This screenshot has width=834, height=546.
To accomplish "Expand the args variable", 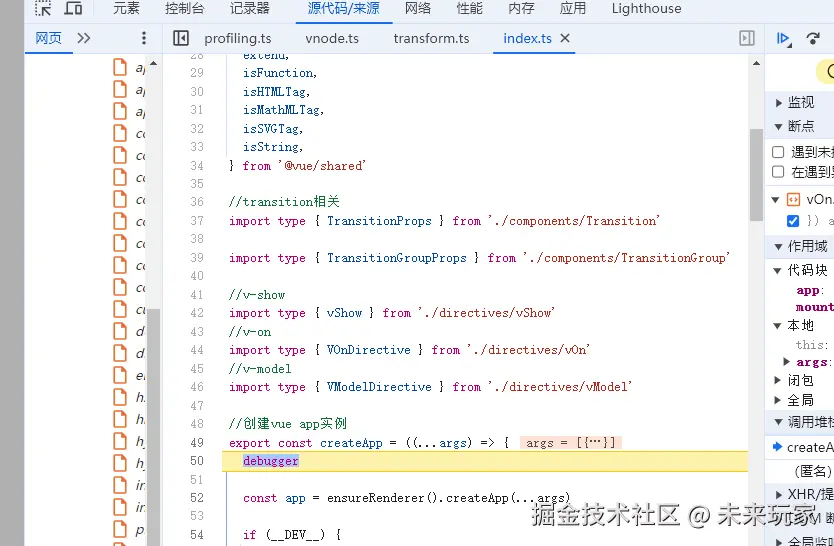I will pyautogui.click(x=787, y=362).
